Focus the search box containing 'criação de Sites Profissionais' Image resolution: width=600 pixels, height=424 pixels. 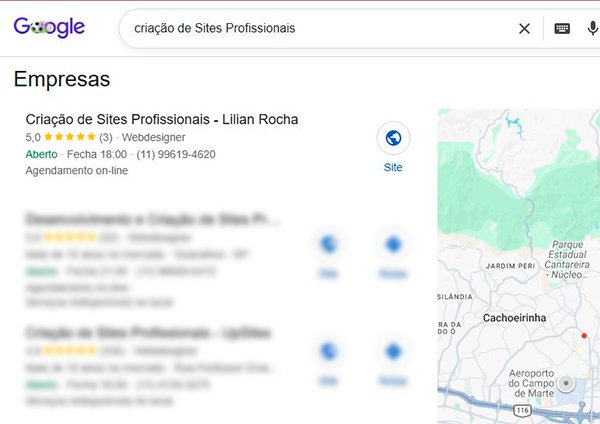tap(321, 28)
